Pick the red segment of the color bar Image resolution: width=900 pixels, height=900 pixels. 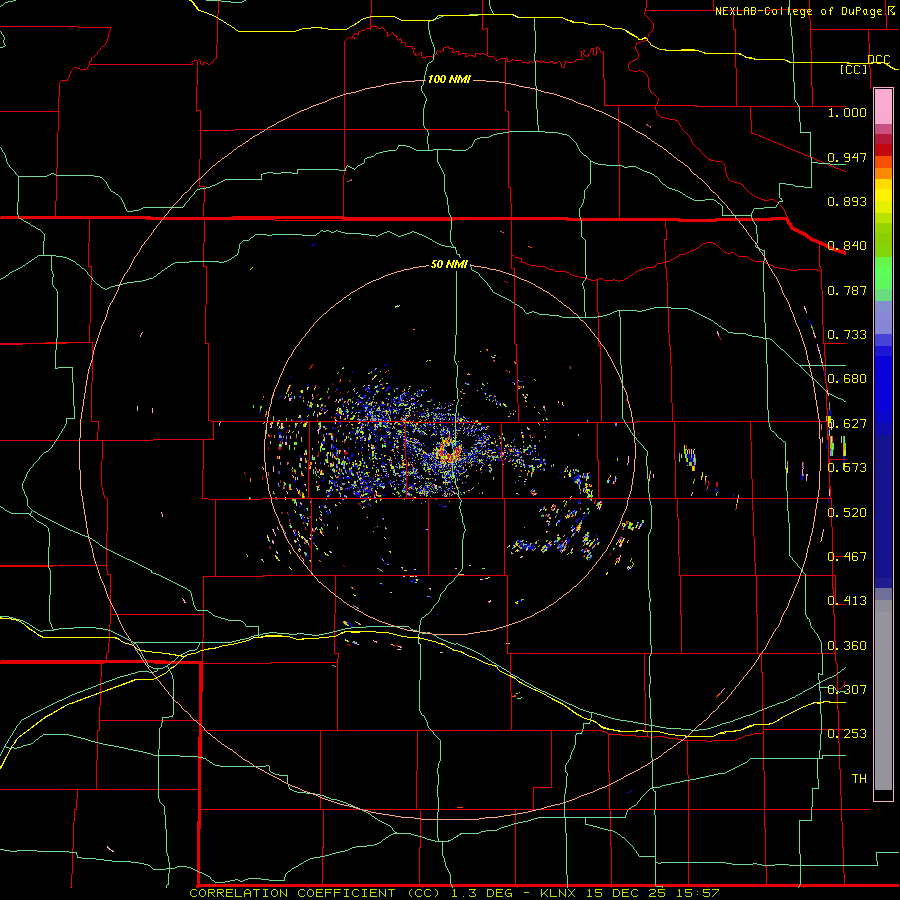(x=883, y=150)
